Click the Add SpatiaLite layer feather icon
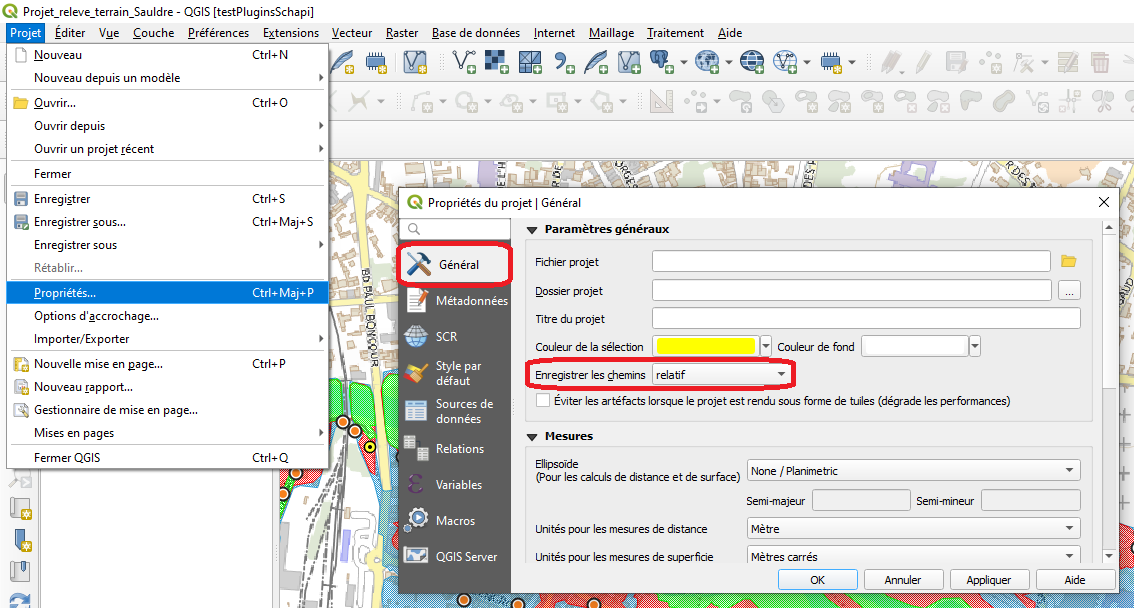Image resolution: width=1134 pixels, height=608 pixels. (597, 62)
